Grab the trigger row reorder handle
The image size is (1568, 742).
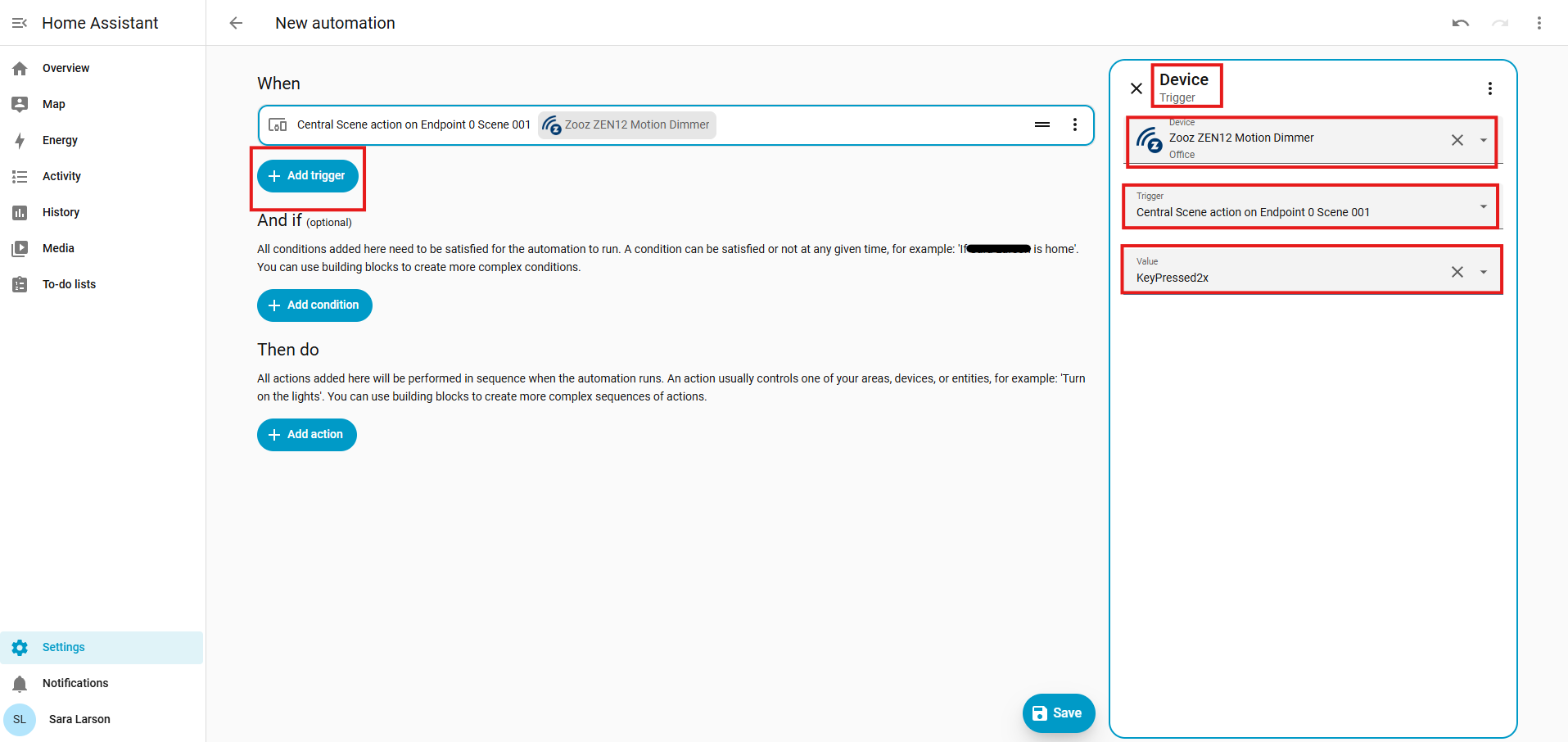click(x=1042, y=124)
